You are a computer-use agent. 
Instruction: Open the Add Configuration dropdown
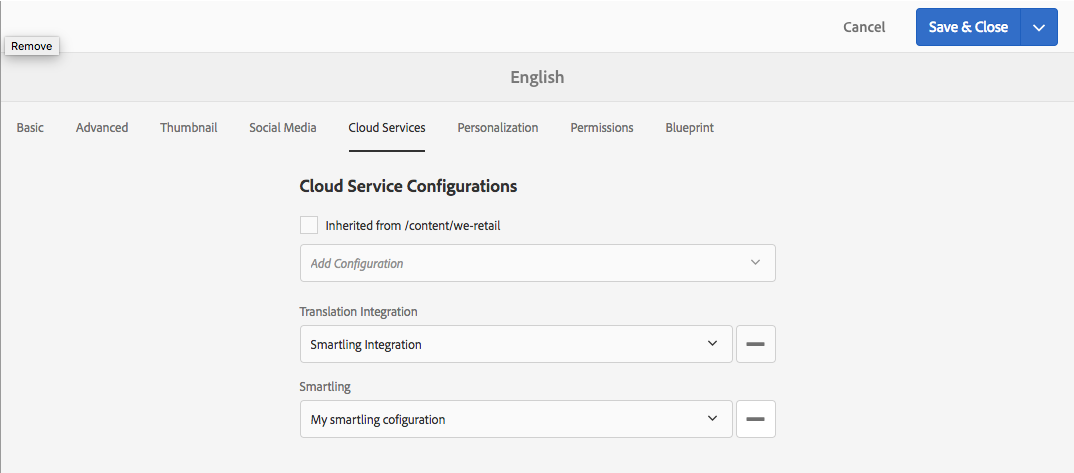pos(538,263)
